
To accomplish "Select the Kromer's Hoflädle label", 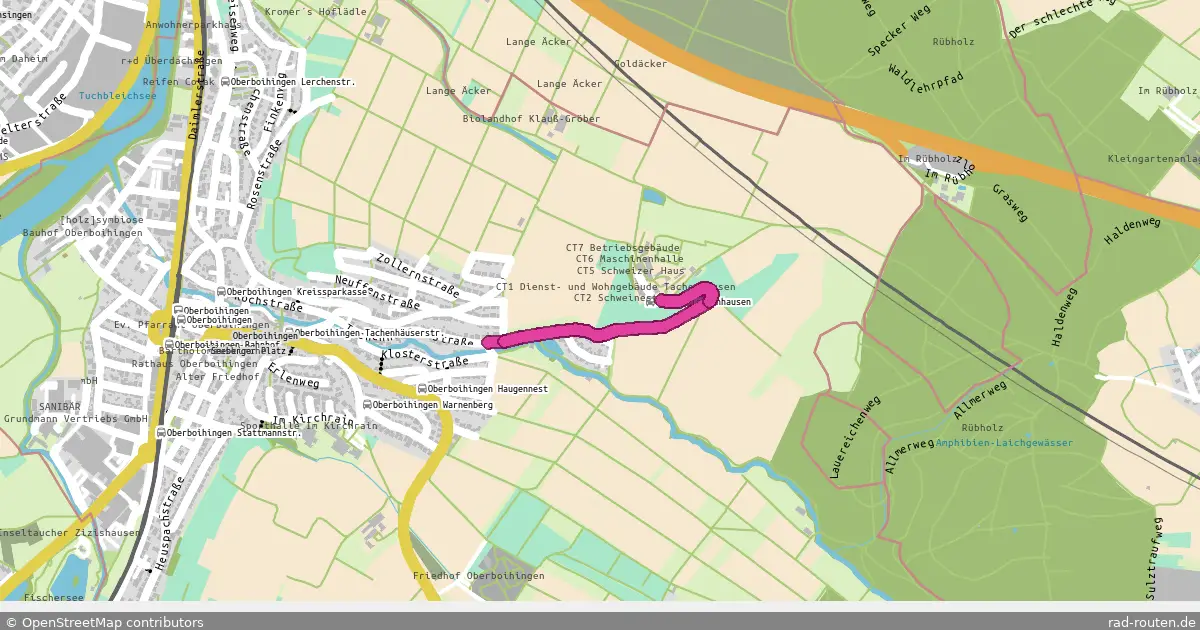I will pos(316,12).
